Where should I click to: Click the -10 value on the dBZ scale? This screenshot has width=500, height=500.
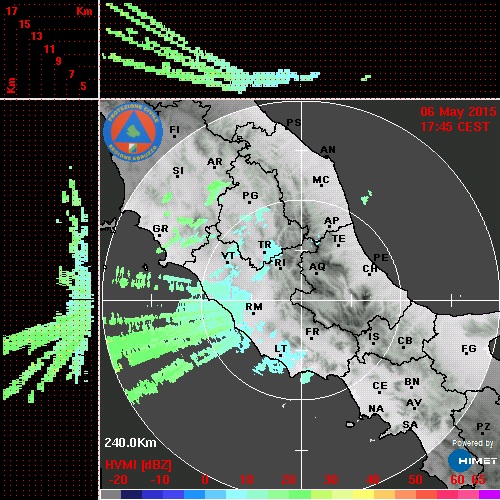click(x=160, y=480)
